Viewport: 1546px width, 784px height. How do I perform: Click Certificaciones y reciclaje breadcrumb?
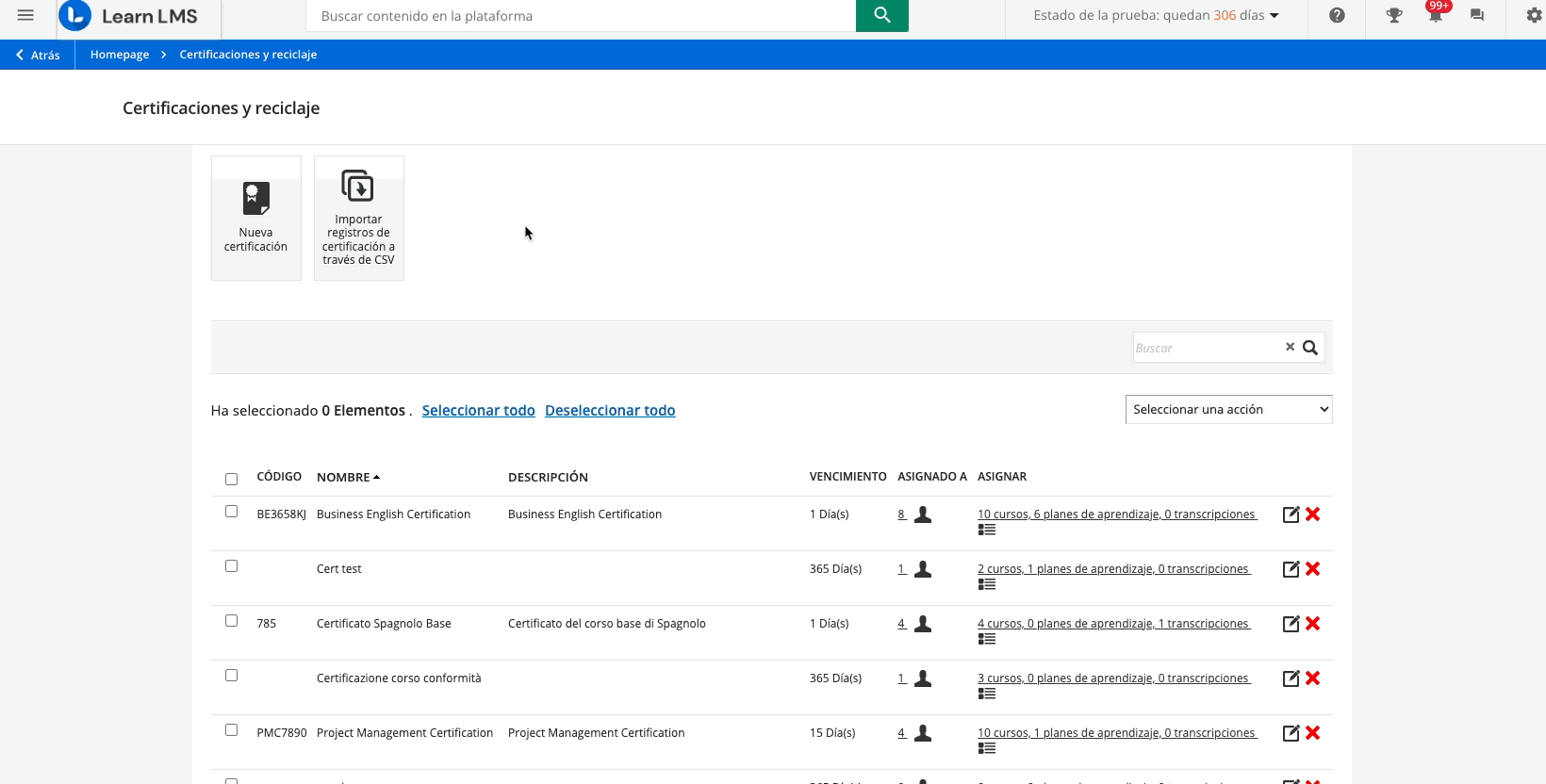click(248, 55)
